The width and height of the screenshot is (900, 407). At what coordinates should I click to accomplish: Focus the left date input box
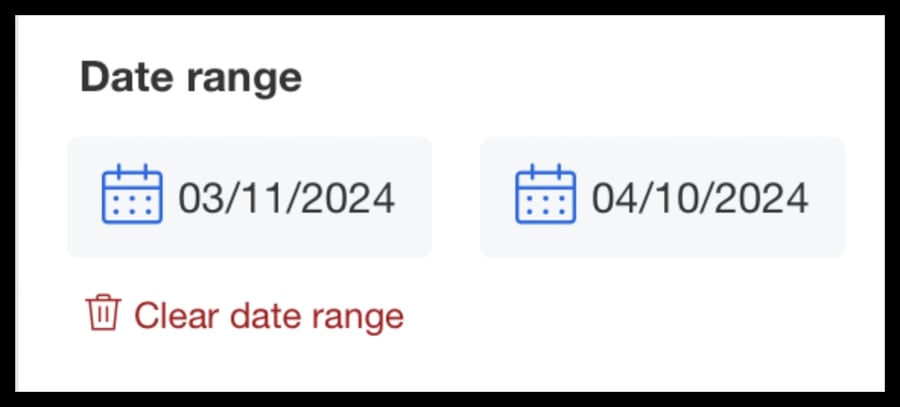pos(249,198)
